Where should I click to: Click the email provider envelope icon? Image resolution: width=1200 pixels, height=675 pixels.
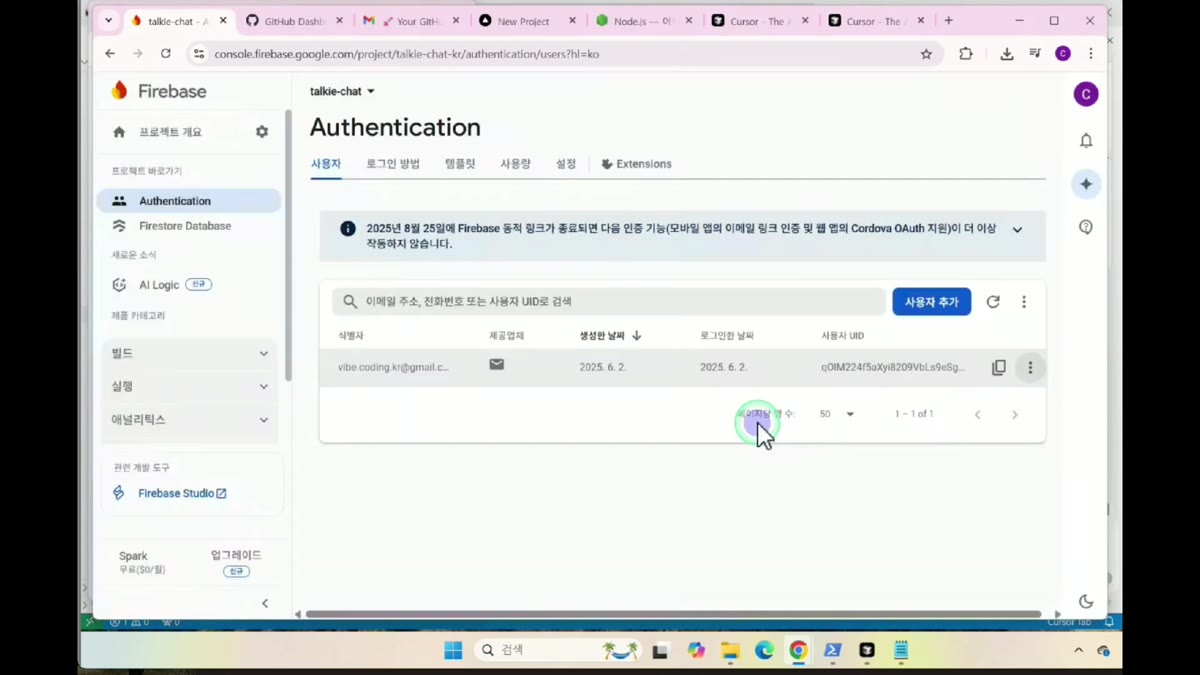coord(497,365)
